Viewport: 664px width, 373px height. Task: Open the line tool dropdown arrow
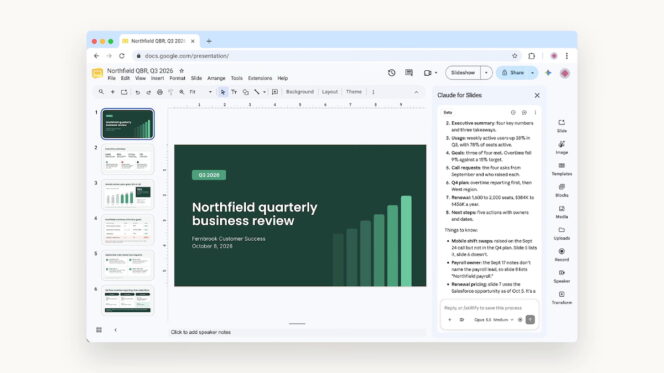coord(264,92)
